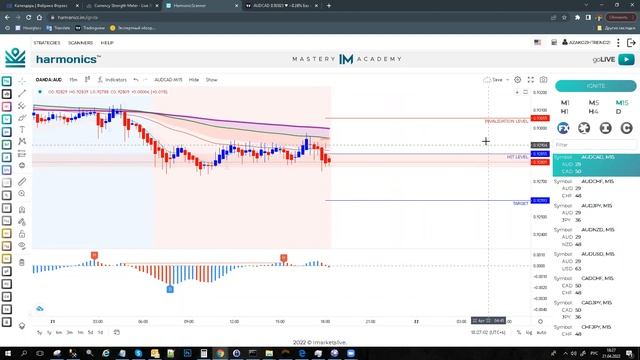
Task: Open the Indicators dialog
Action: 112,80
